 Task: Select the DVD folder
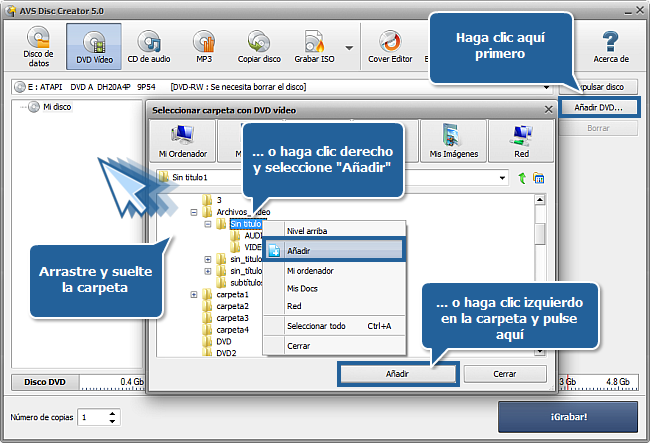click(x=224, y=341)
